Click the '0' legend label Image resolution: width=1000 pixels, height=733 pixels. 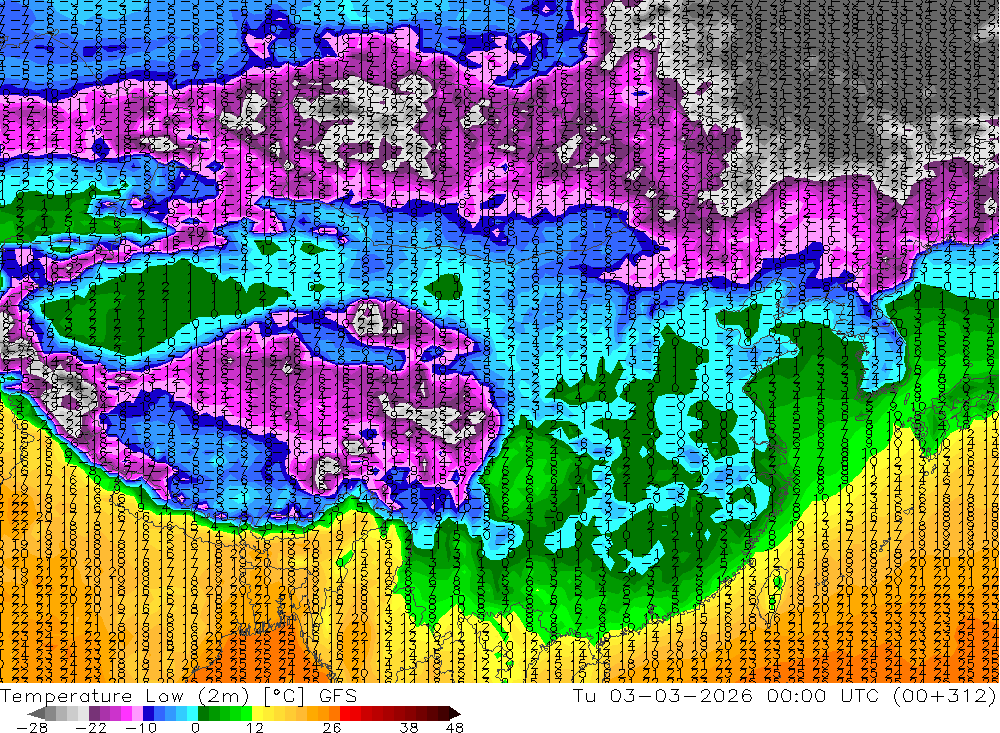point(195,727)
